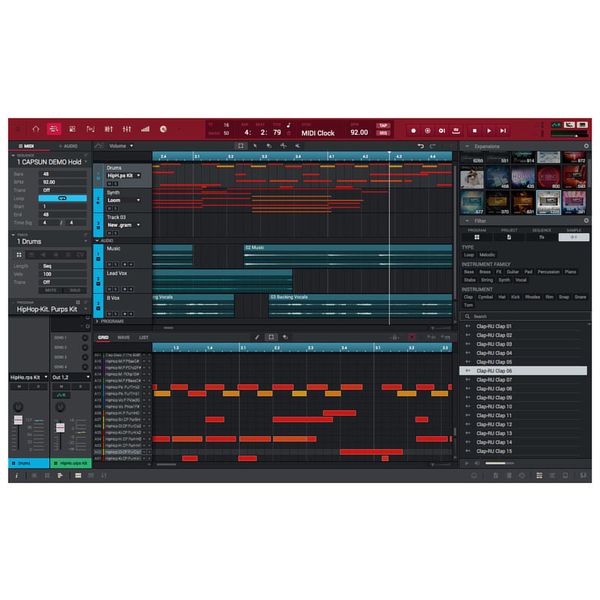Click the info icon in bottom bar
The width and height of the screenshot is (600, 600).
click(x=17, y=476)
